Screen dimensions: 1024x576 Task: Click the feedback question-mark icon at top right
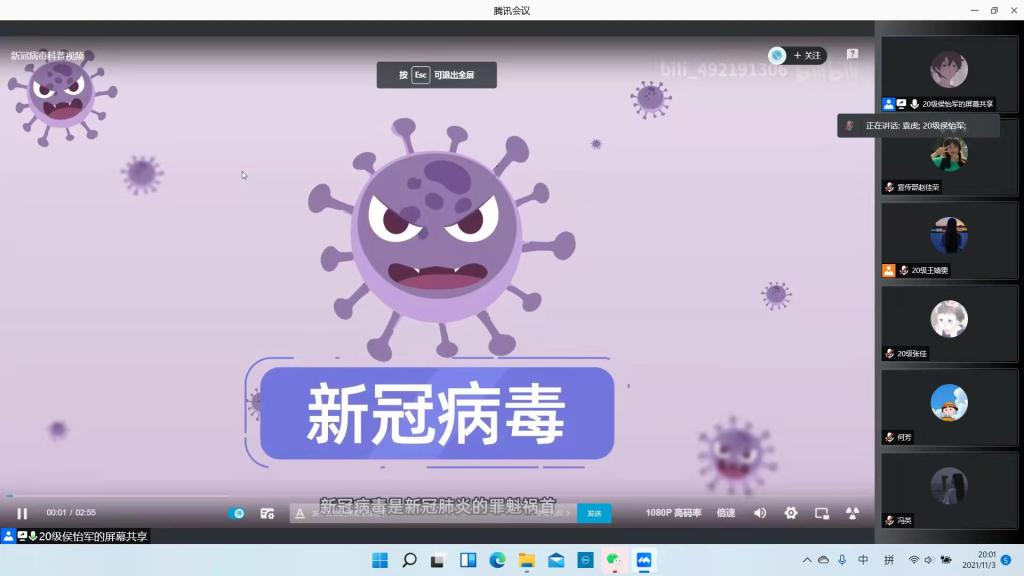852,55
